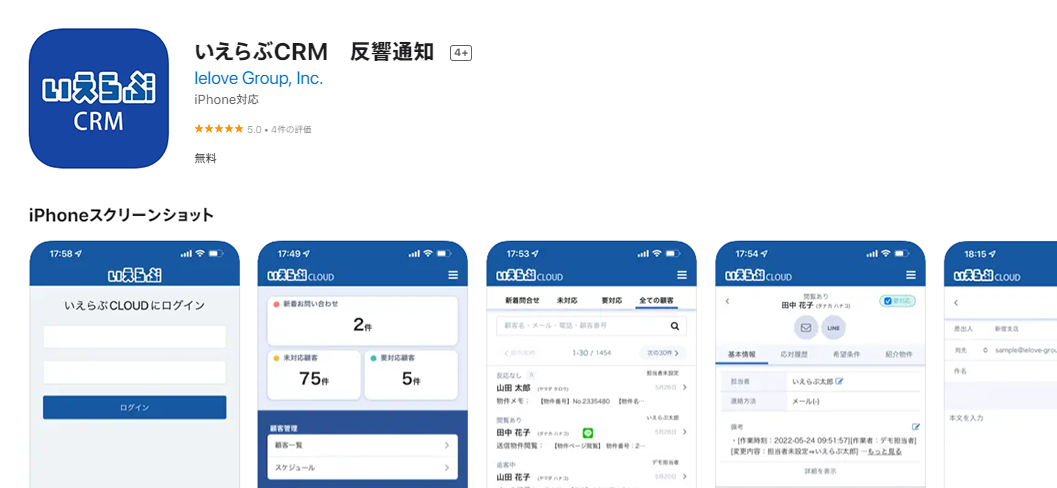Open the 希望条件 tab
Image resolution: width=1057 pixels, height=488 pixels.
(x=846, y=354)
